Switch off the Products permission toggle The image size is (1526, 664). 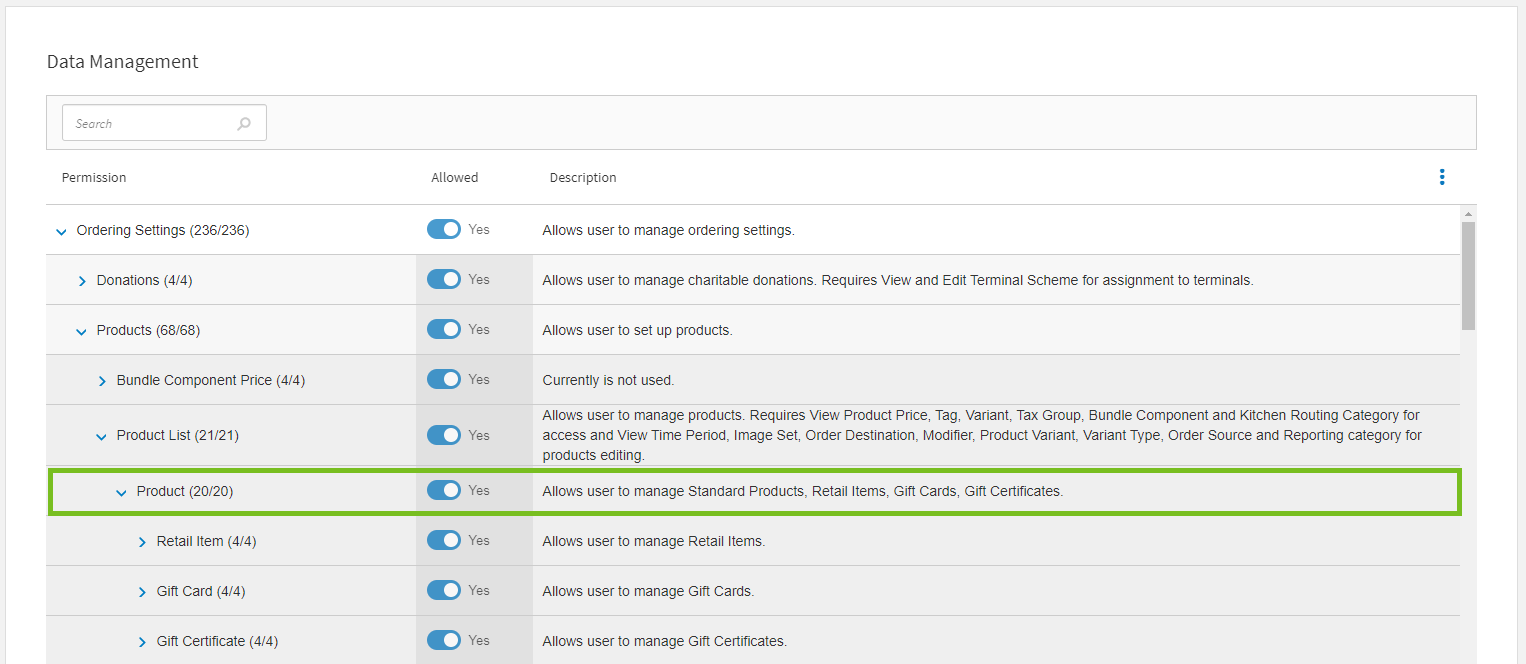coord(444,330)
